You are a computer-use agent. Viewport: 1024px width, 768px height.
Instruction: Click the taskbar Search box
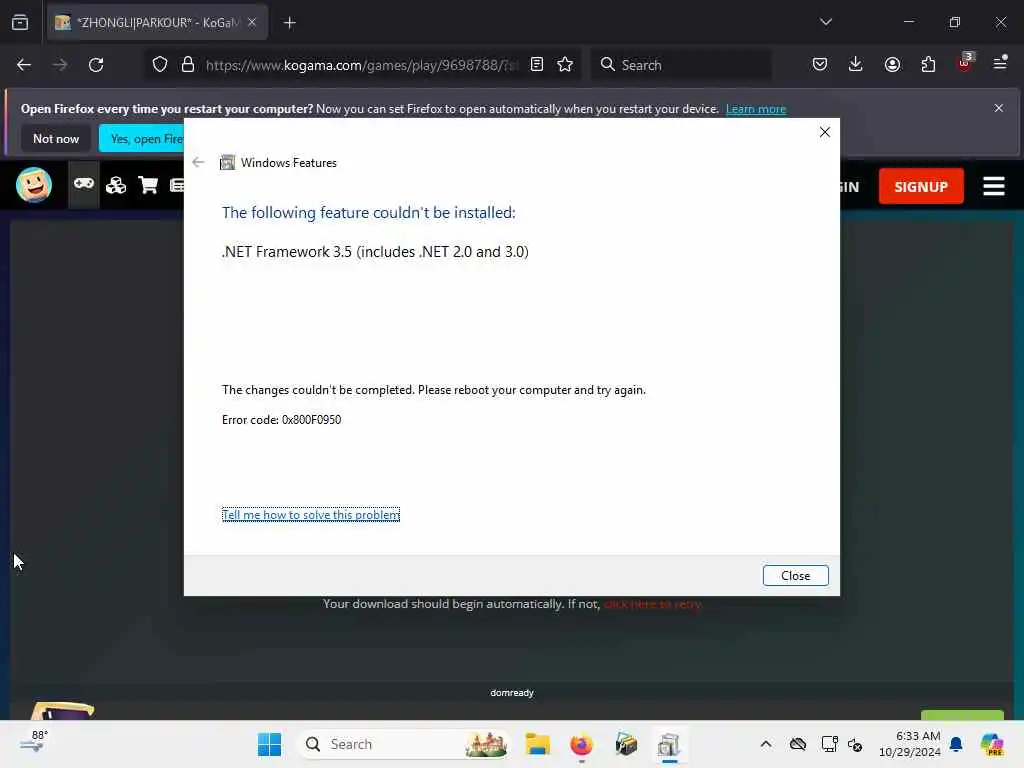[404, 744]
